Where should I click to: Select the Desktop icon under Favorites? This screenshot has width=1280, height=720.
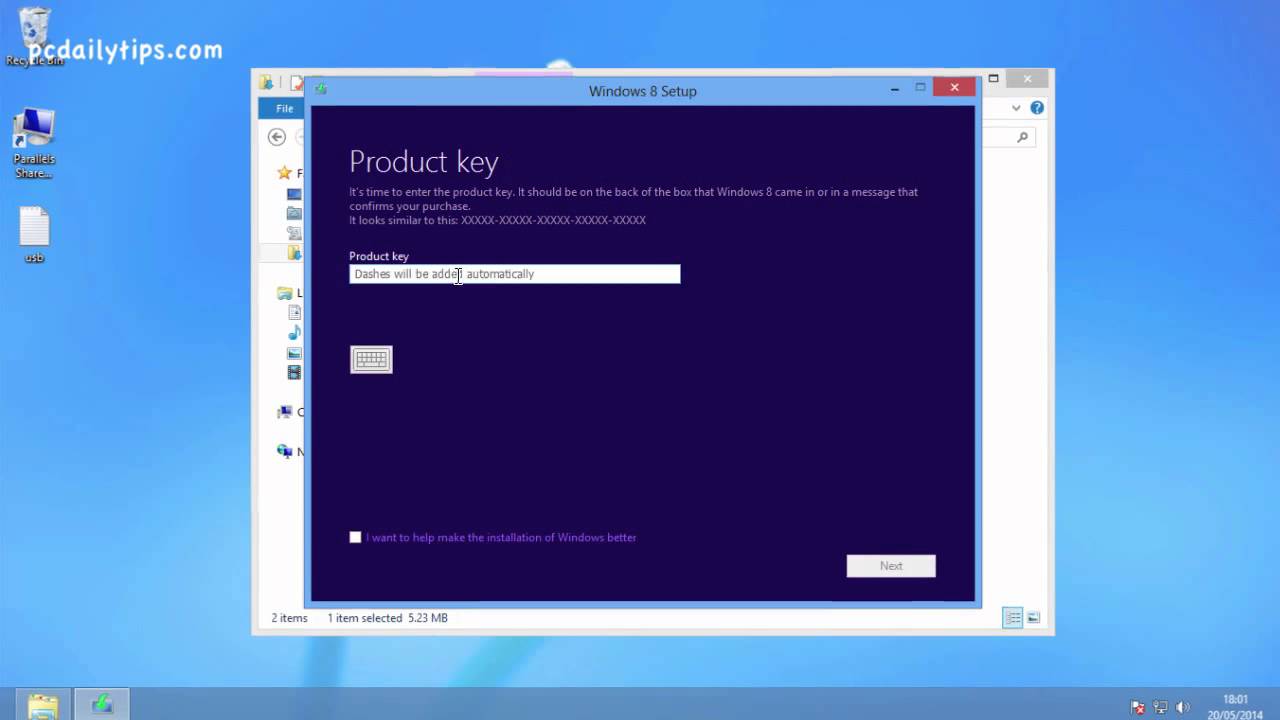(294, 194)
